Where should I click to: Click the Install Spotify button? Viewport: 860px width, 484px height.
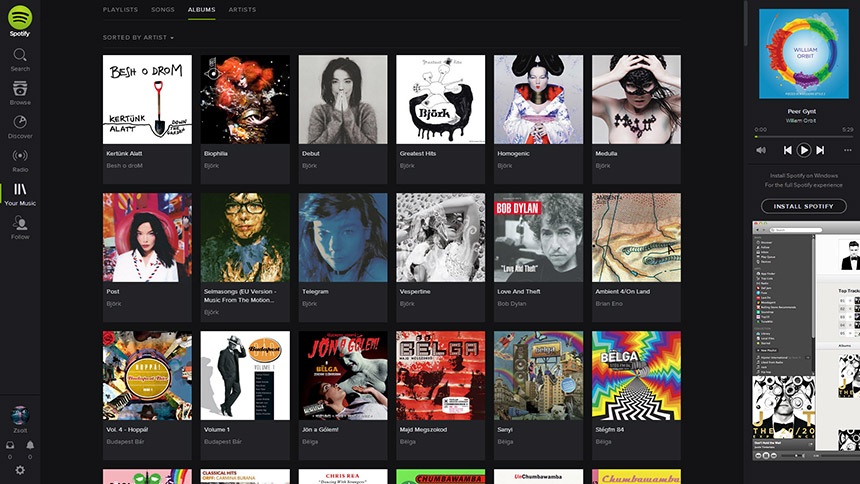(804, 206)
